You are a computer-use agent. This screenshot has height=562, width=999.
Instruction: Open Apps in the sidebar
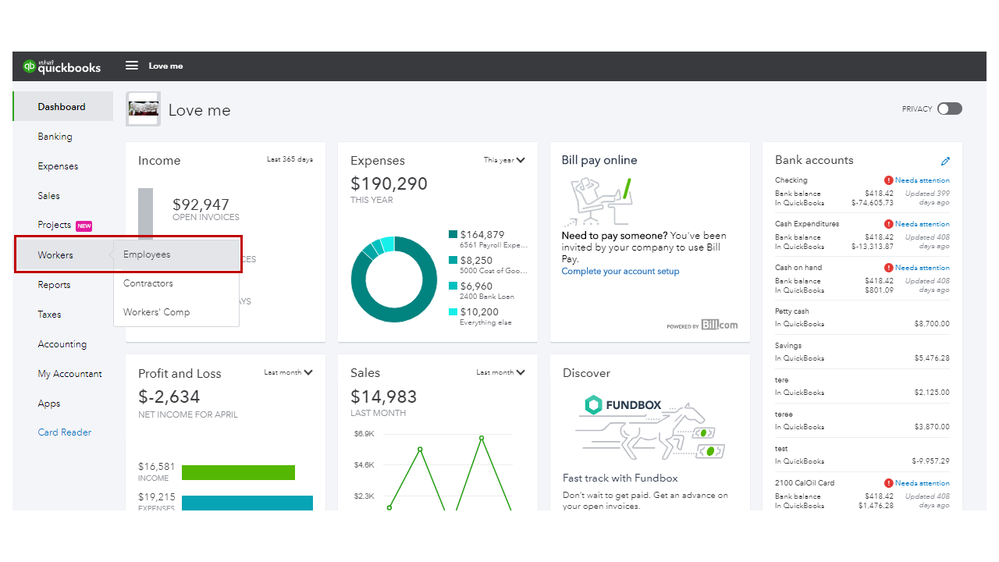point(49,403)
